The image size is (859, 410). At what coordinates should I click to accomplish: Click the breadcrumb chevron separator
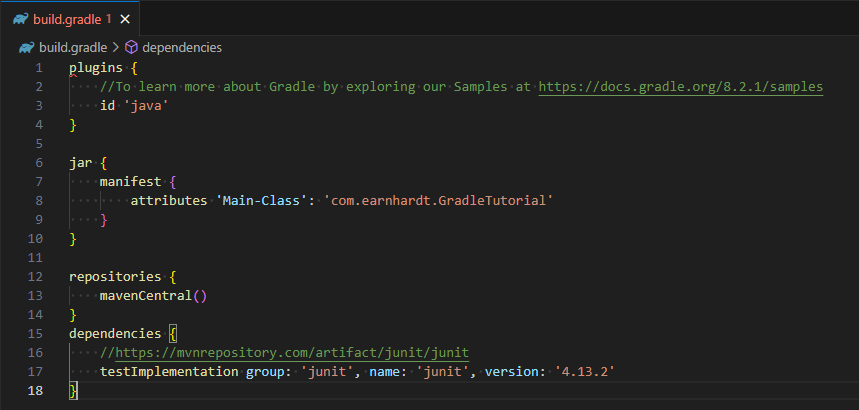[116, 48]
